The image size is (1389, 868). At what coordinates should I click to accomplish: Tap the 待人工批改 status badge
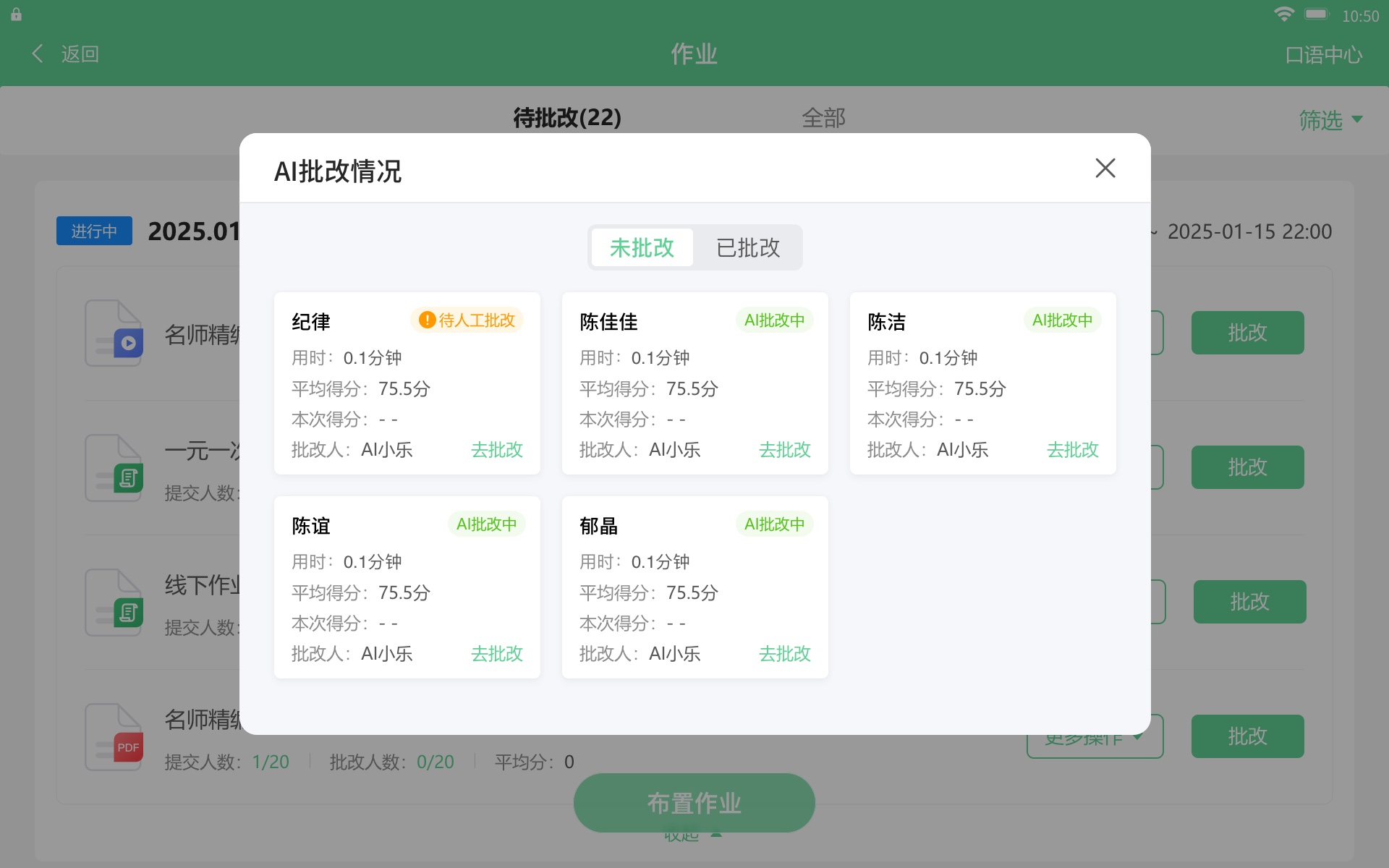pyautogui.click(x=467, y=320)
